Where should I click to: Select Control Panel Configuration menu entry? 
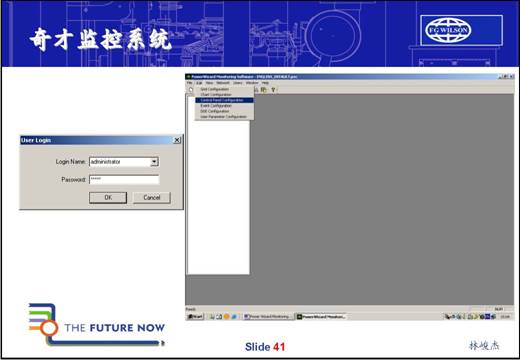[224, 100]
